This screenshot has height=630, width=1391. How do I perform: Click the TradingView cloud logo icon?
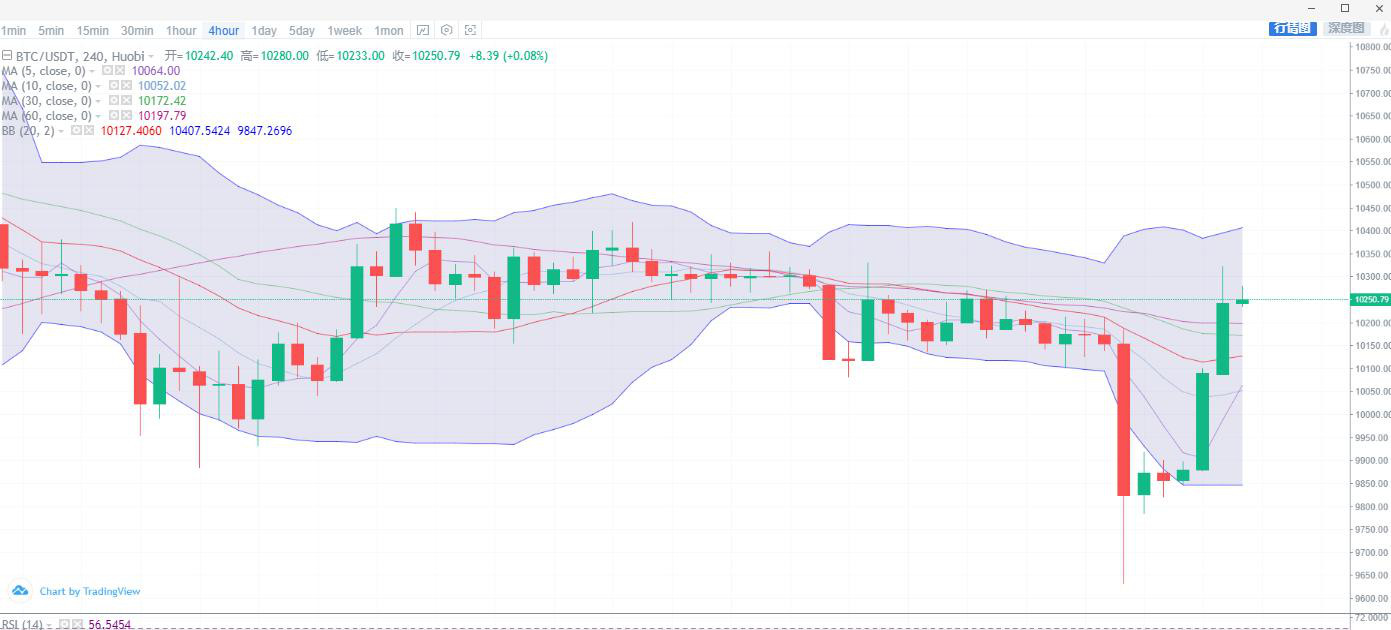tap(19, 591)
